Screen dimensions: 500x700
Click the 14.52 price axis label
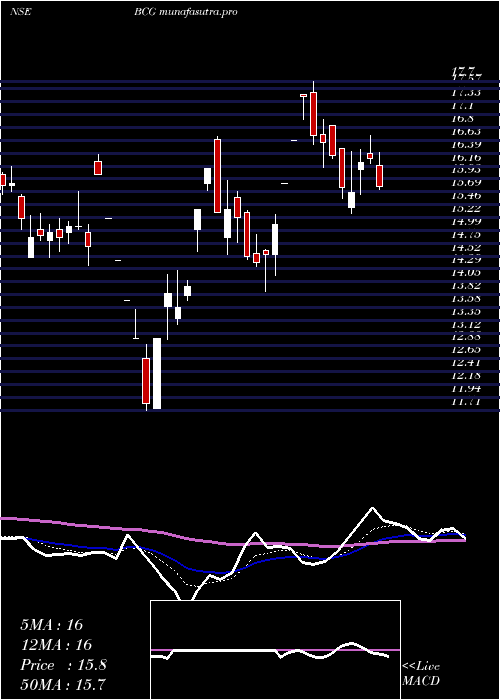coord(466,247)
